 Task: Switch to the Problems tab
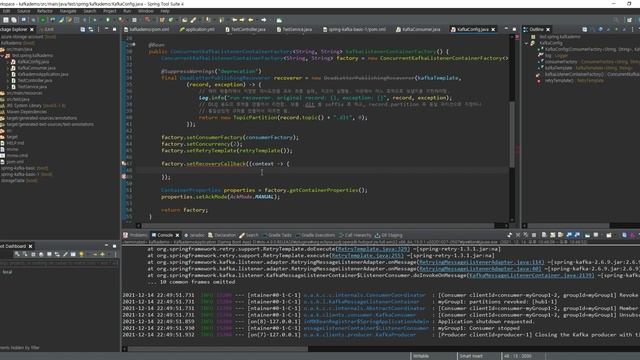135,235
